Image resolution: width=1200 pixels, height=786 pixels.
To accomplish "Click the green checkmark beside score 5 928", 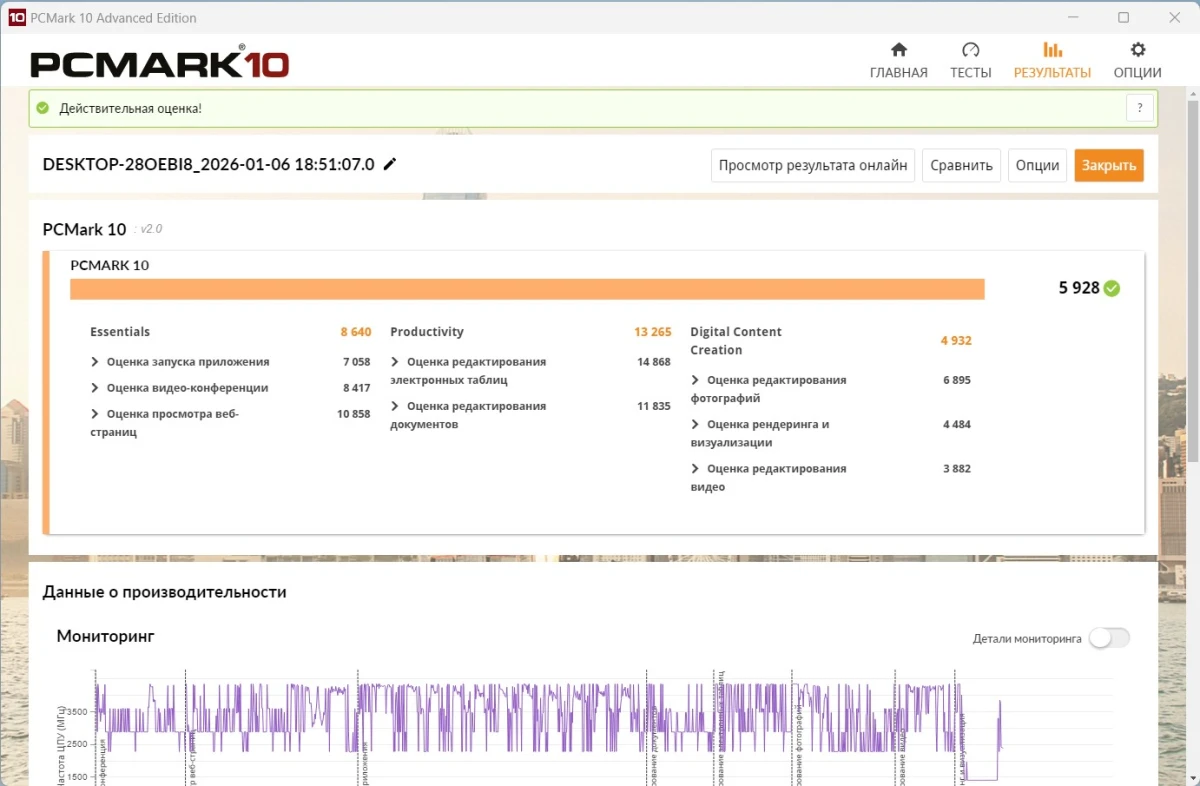I will click(x=1114, y=287).
